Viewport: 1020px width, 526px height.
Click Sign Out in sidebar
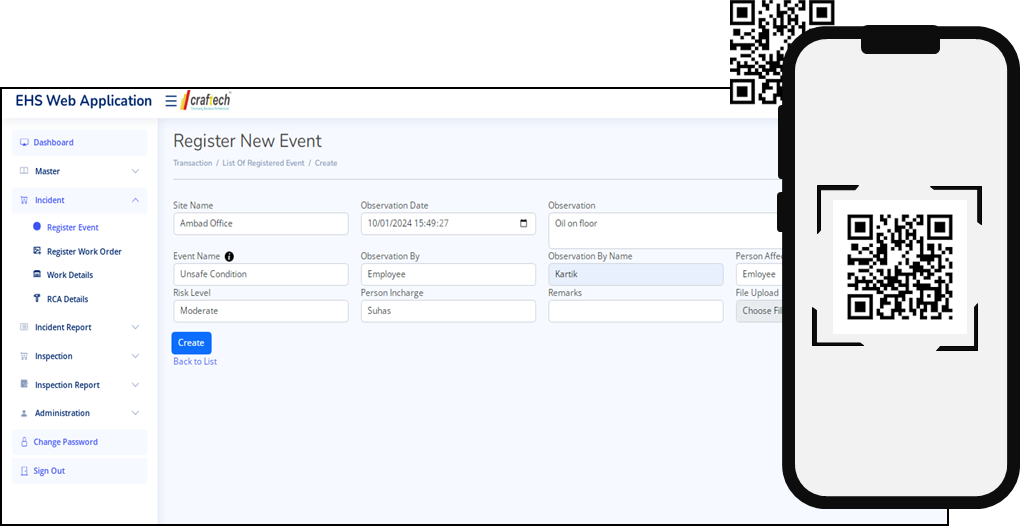click(80, 471)
